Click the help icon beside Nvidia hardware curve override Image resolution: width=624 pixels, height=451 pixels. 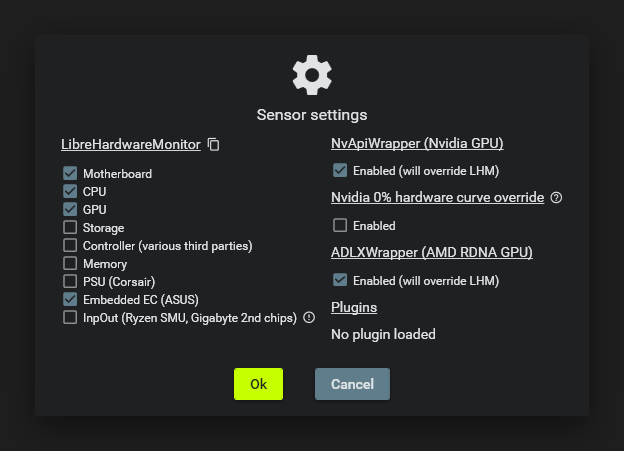coord(556,198)
